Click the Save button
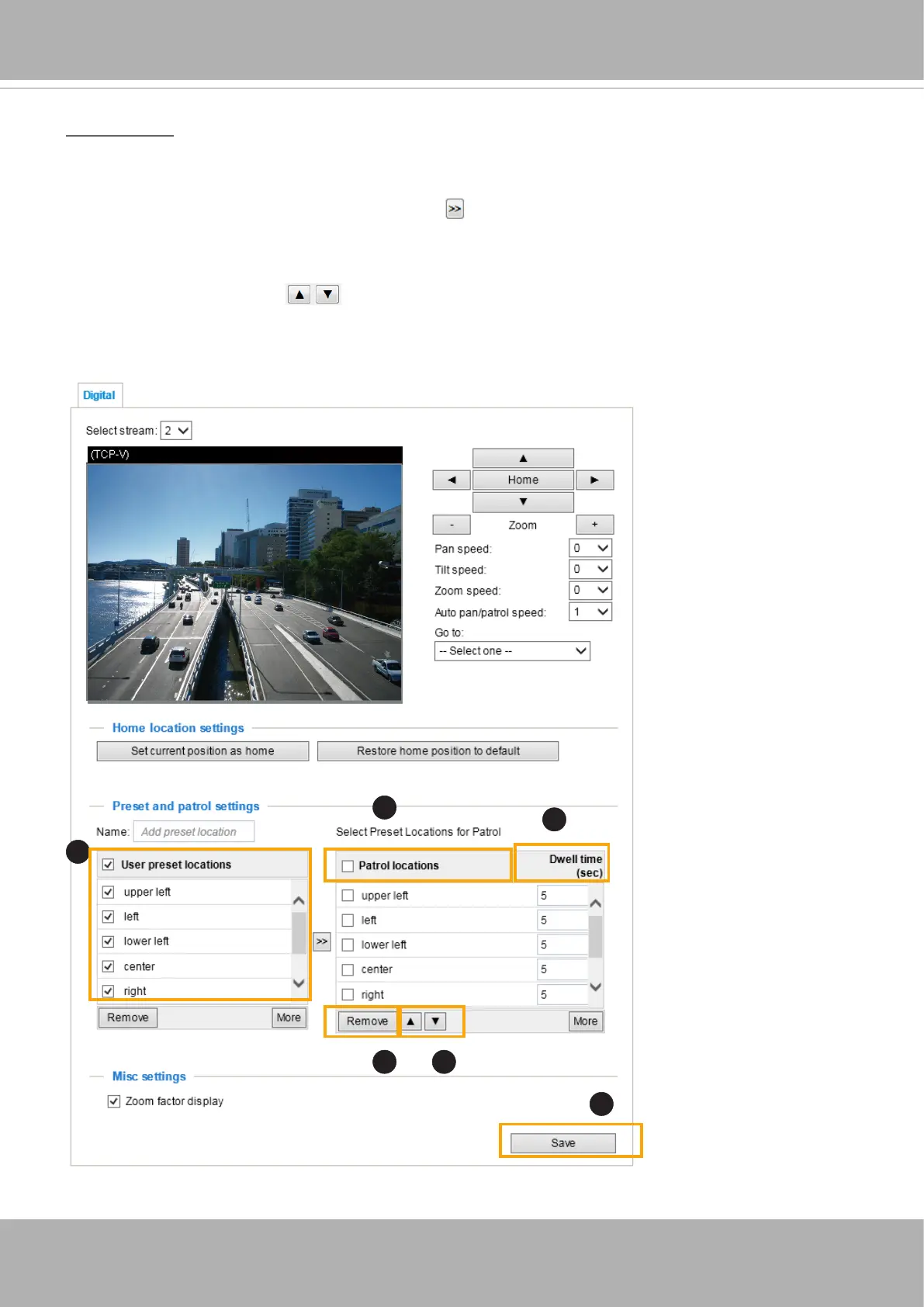 coord(562,1143)
